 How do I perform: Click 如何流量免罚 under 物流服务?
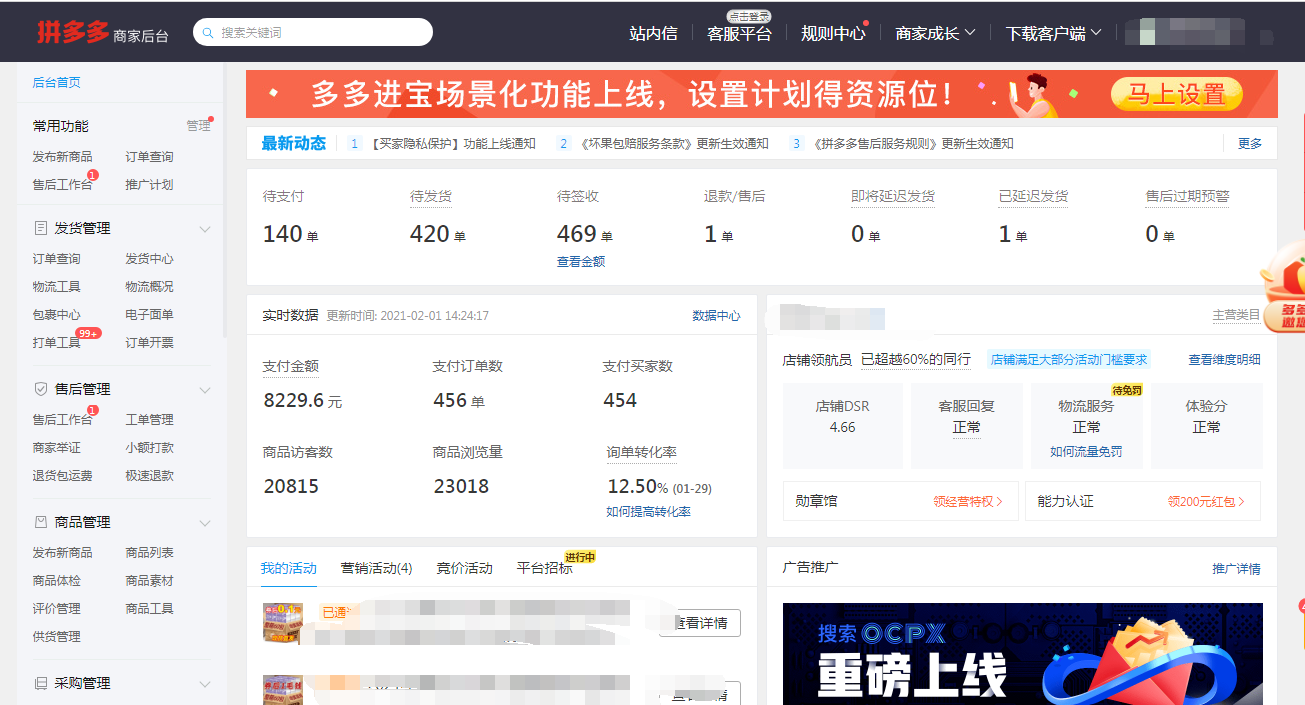(x=1086, y=452)
